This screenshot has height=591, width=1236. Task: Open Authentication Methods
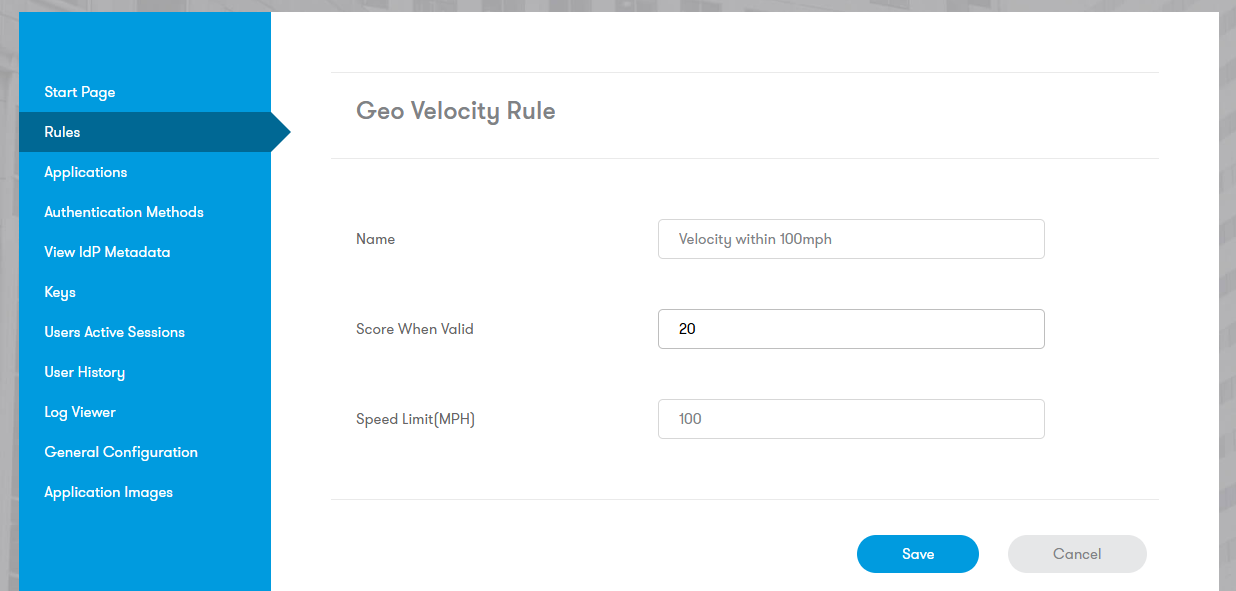123,211
